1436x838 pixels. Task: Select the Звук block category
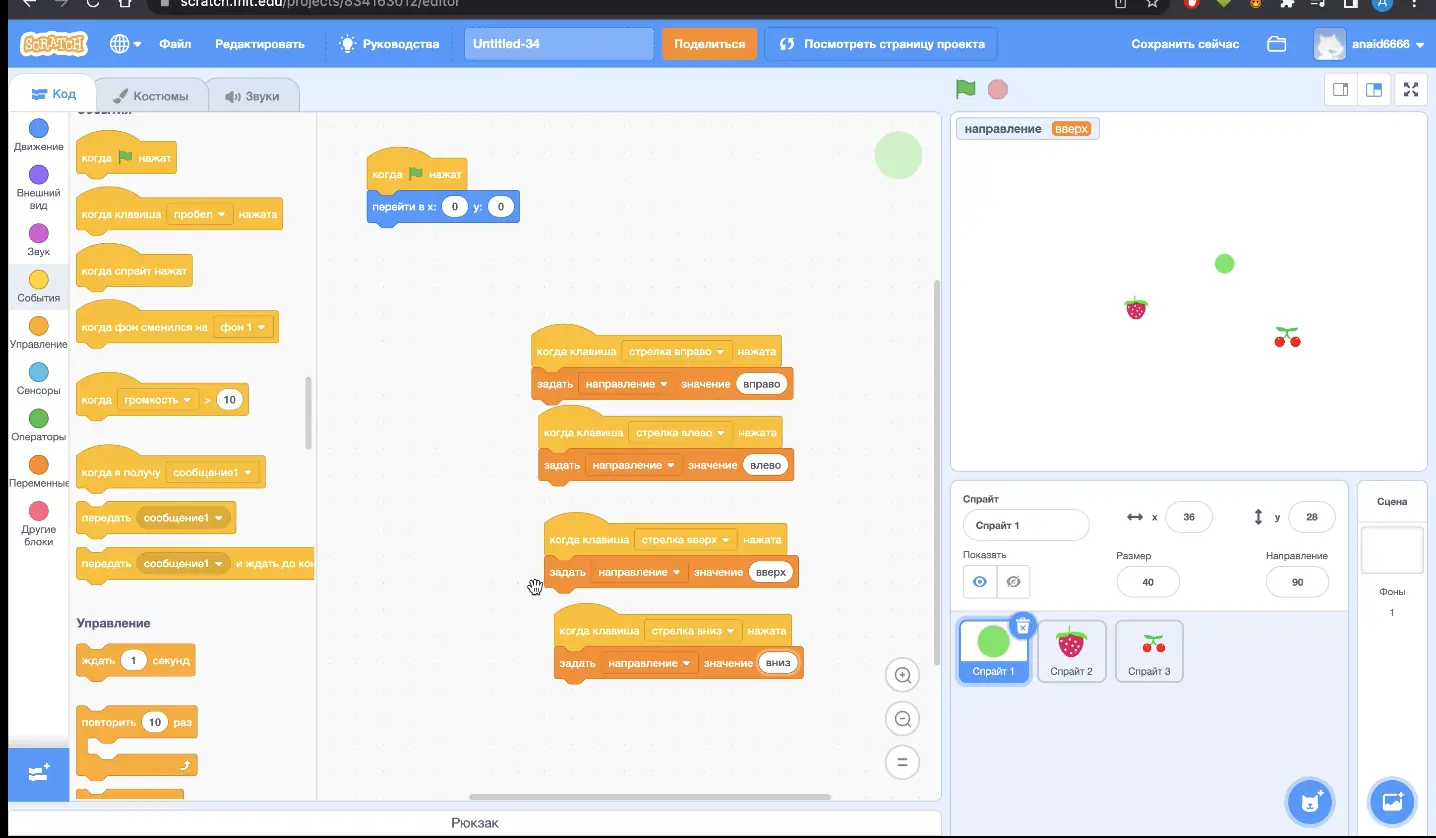(39, 240)
